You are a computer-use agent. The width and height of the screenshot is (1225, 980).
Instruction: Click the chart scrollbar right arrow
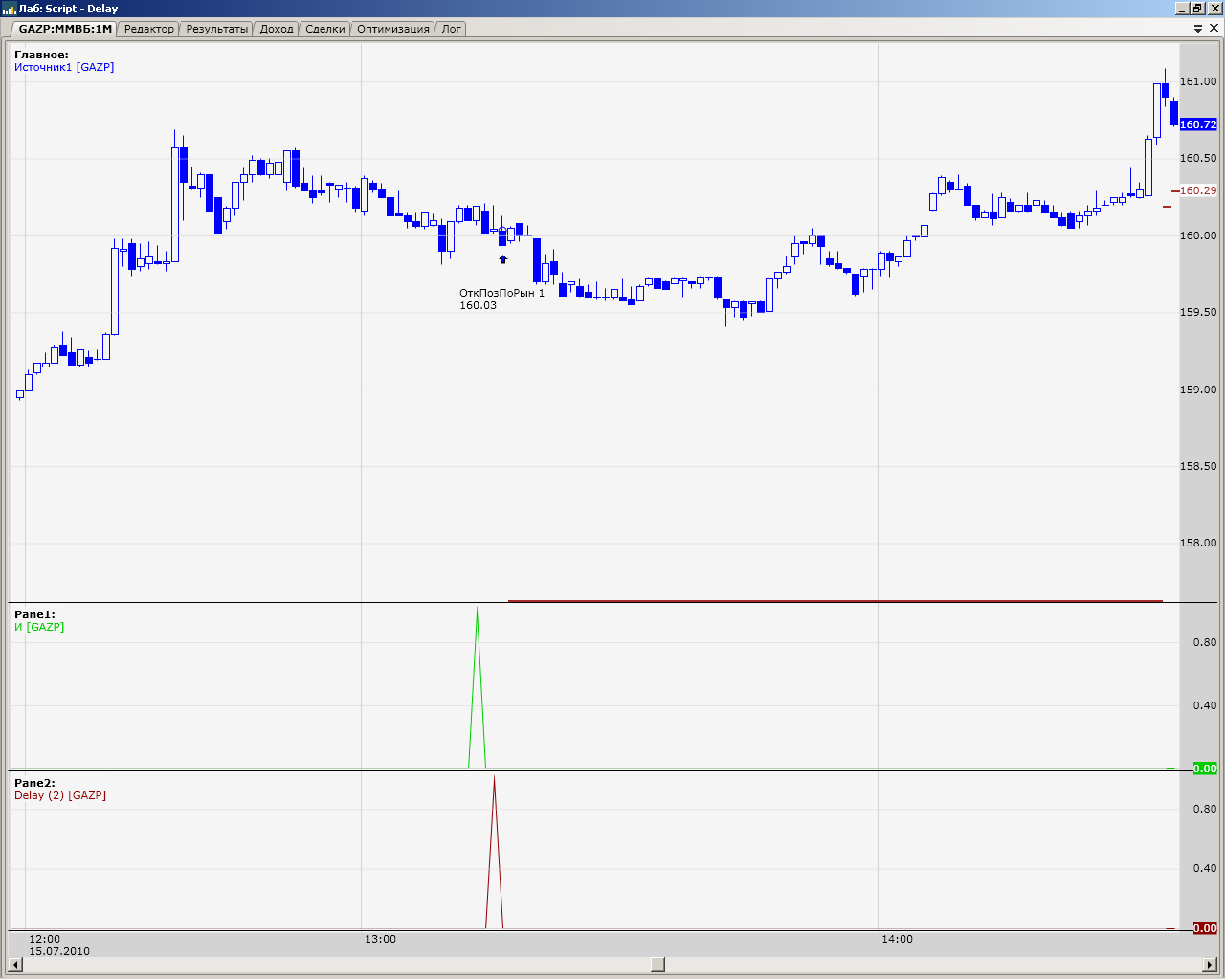[1210, 964]
